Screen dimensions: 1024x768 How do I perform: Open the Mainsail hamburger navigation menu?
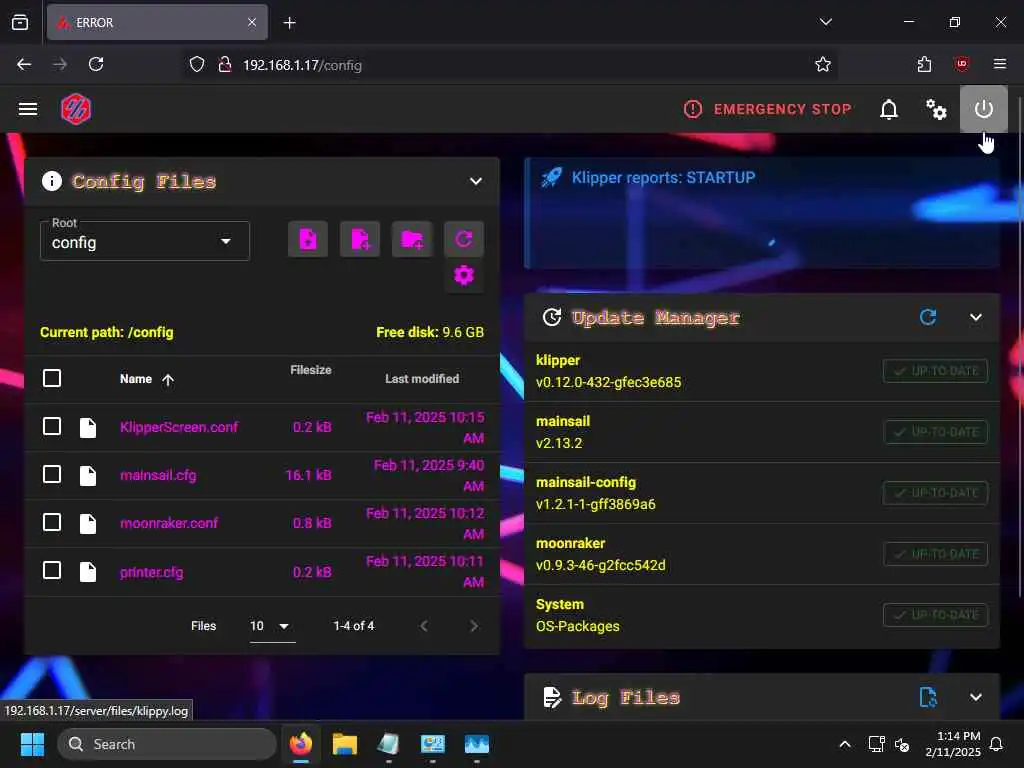pyautogui.click(x=27, y=108)
